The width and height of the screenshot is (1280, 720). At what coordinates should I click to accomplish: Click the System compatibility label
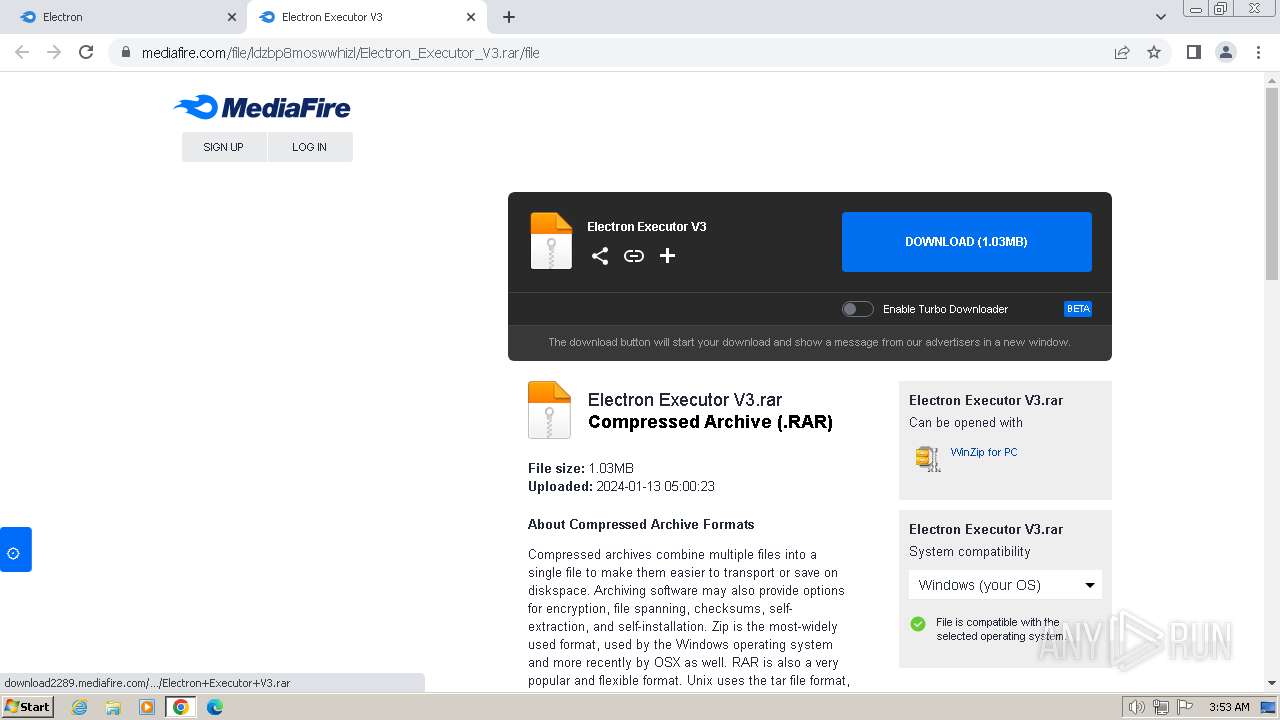click(969, 552)
